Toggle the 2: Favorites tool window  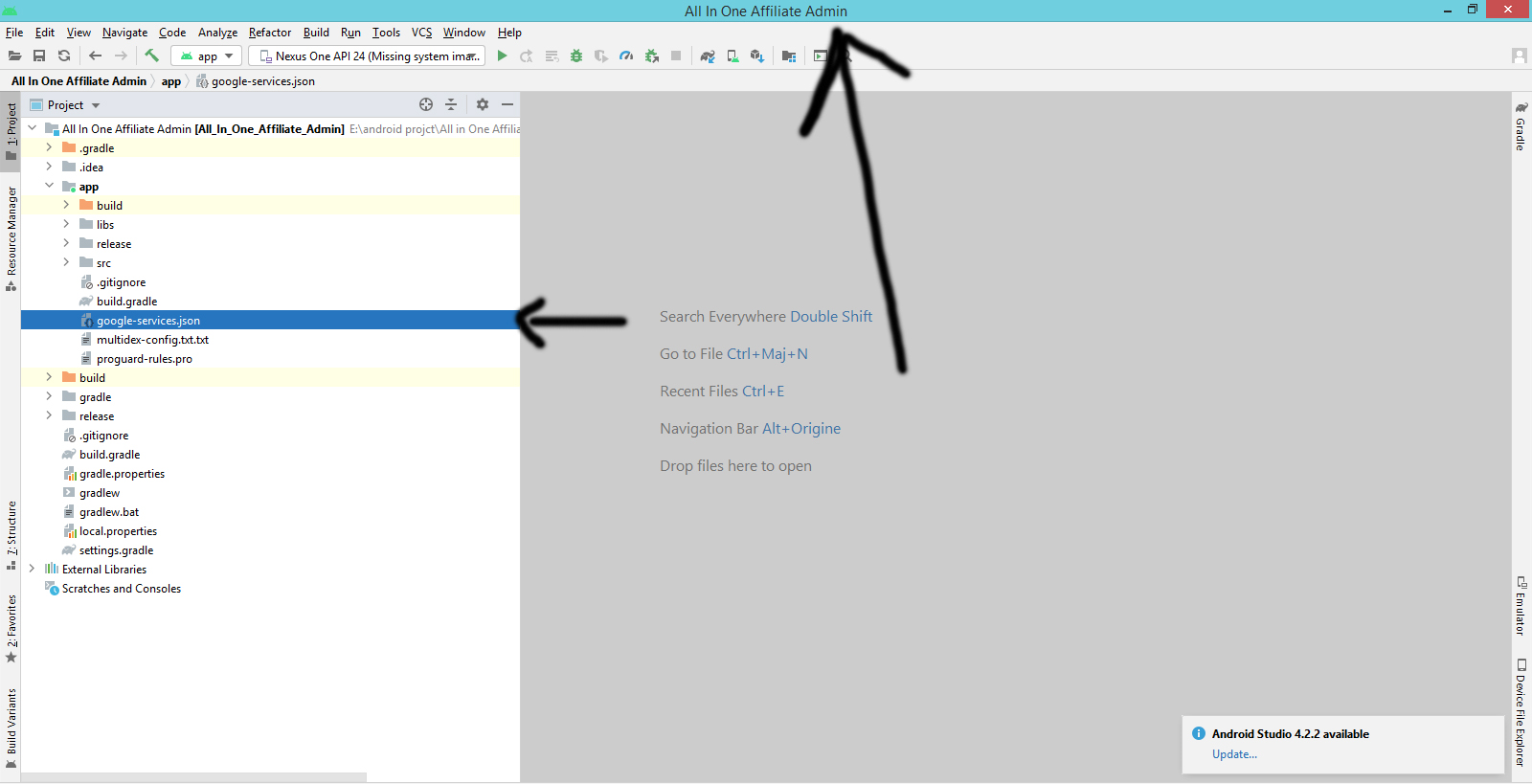pos(11,629)
